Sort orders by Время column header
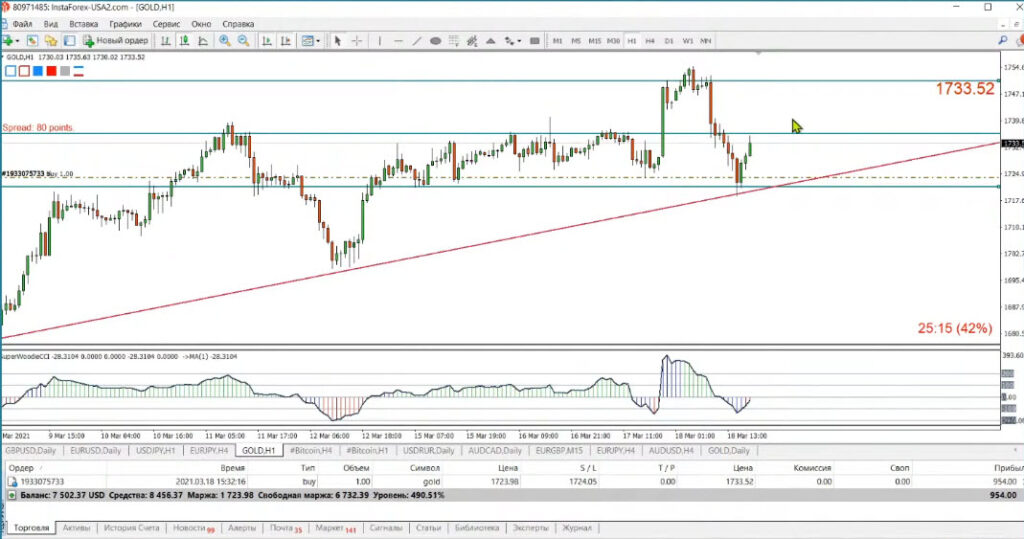 [x=232, y=468]
